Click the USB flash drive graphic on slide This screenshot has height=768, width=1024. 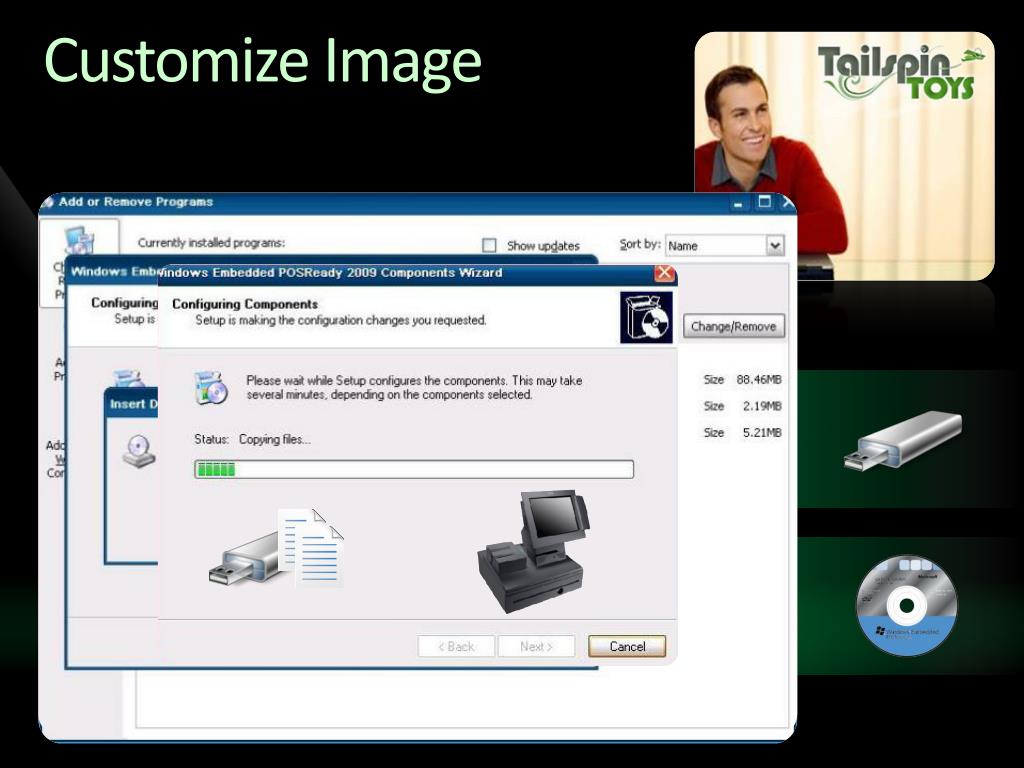(x=903, y=441)
